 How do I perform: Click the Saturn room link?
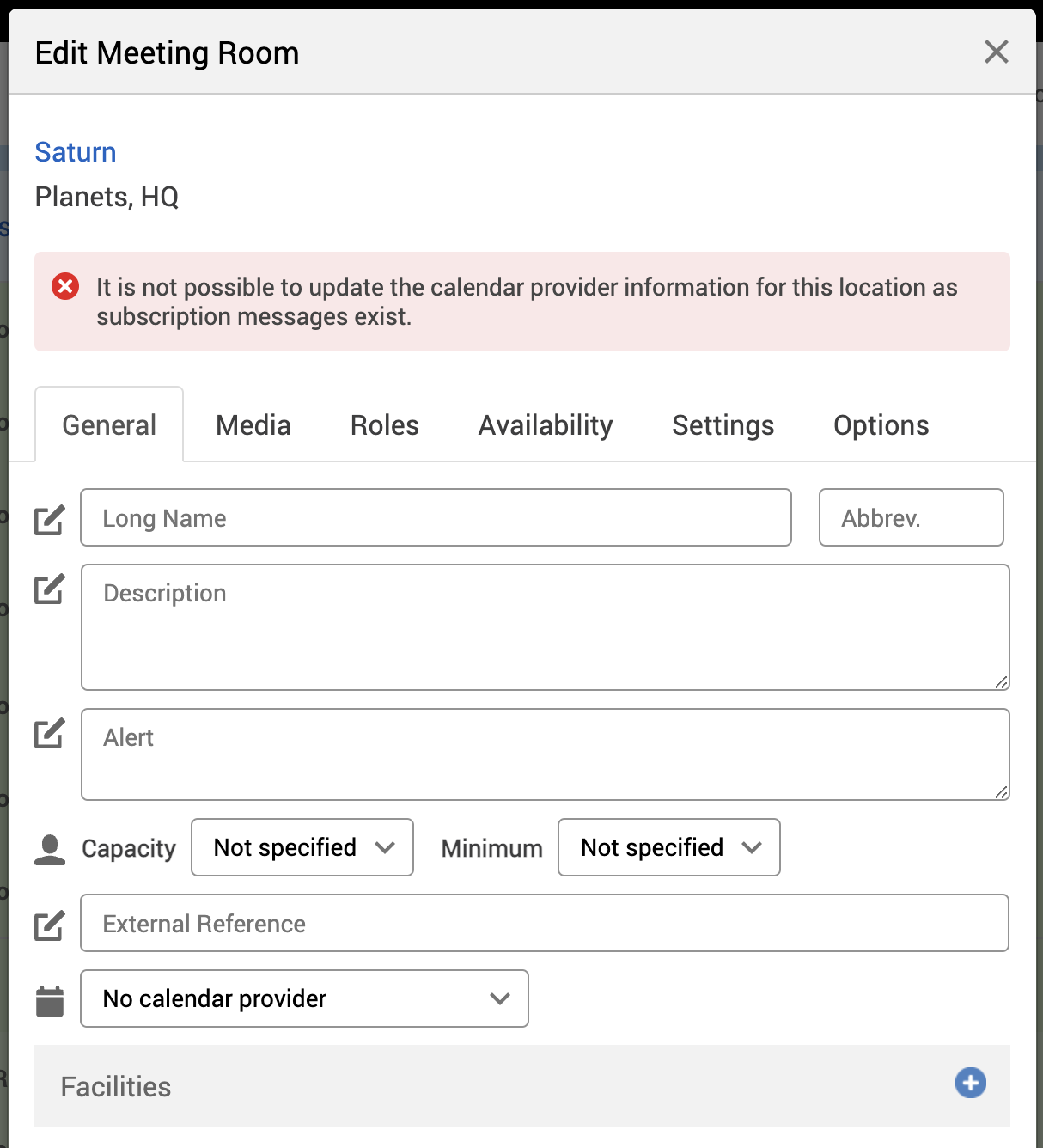coord(76,152)
